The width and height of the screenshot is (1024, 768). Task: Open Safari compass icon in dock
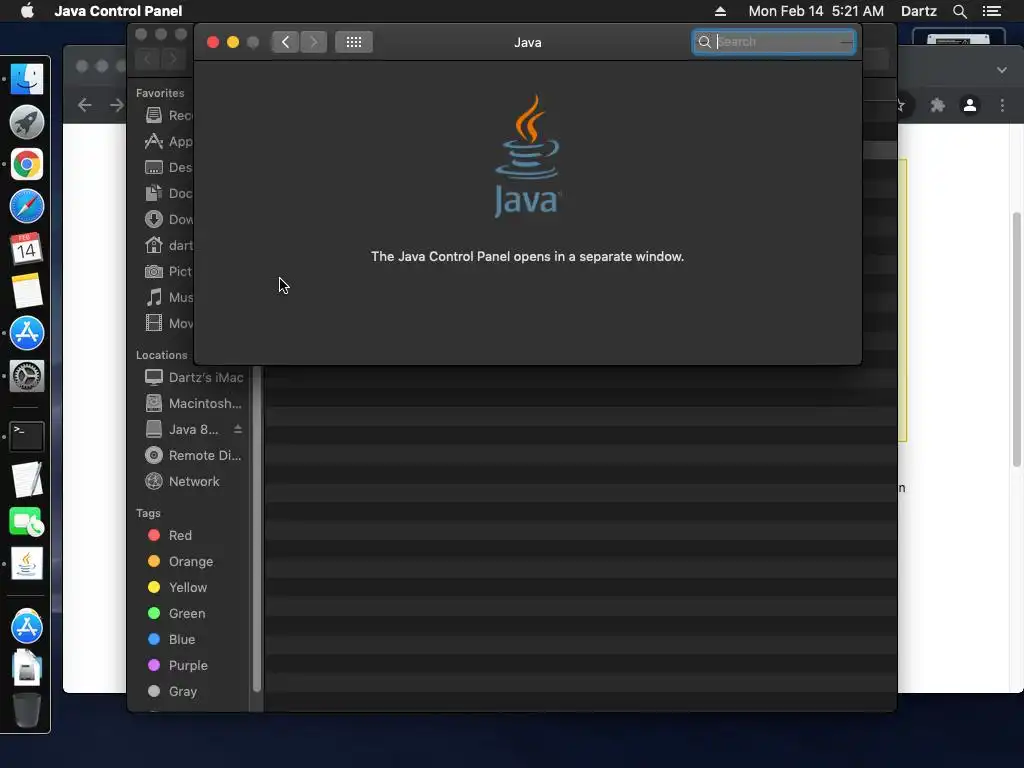[x=27, y=206]
